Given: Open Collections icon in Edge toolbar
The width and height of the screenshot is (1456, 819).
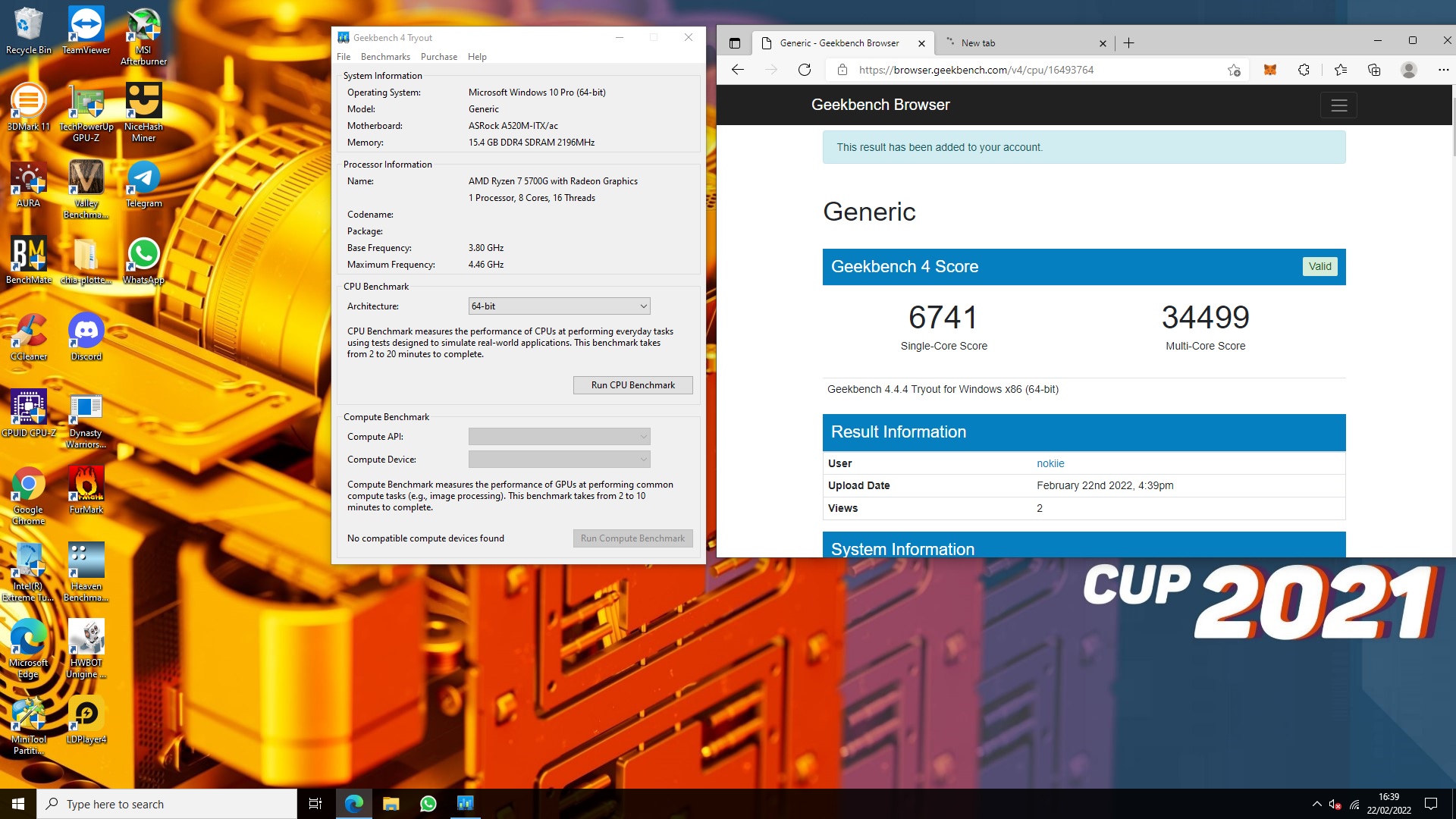Looking at the screenshot, I should click(x=1374, y=70).
